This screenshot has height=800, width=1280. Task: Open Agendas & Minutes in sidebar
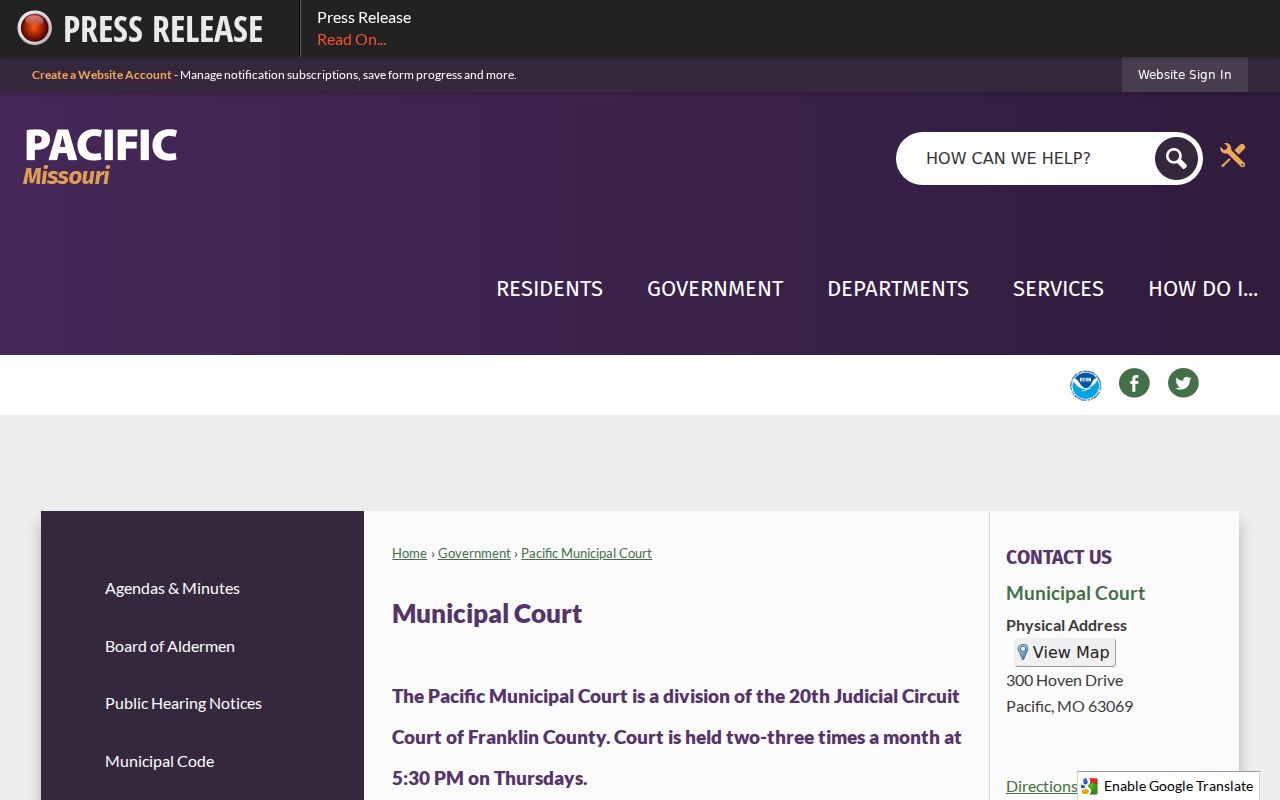pyautogui.click(x=172, y=588)
